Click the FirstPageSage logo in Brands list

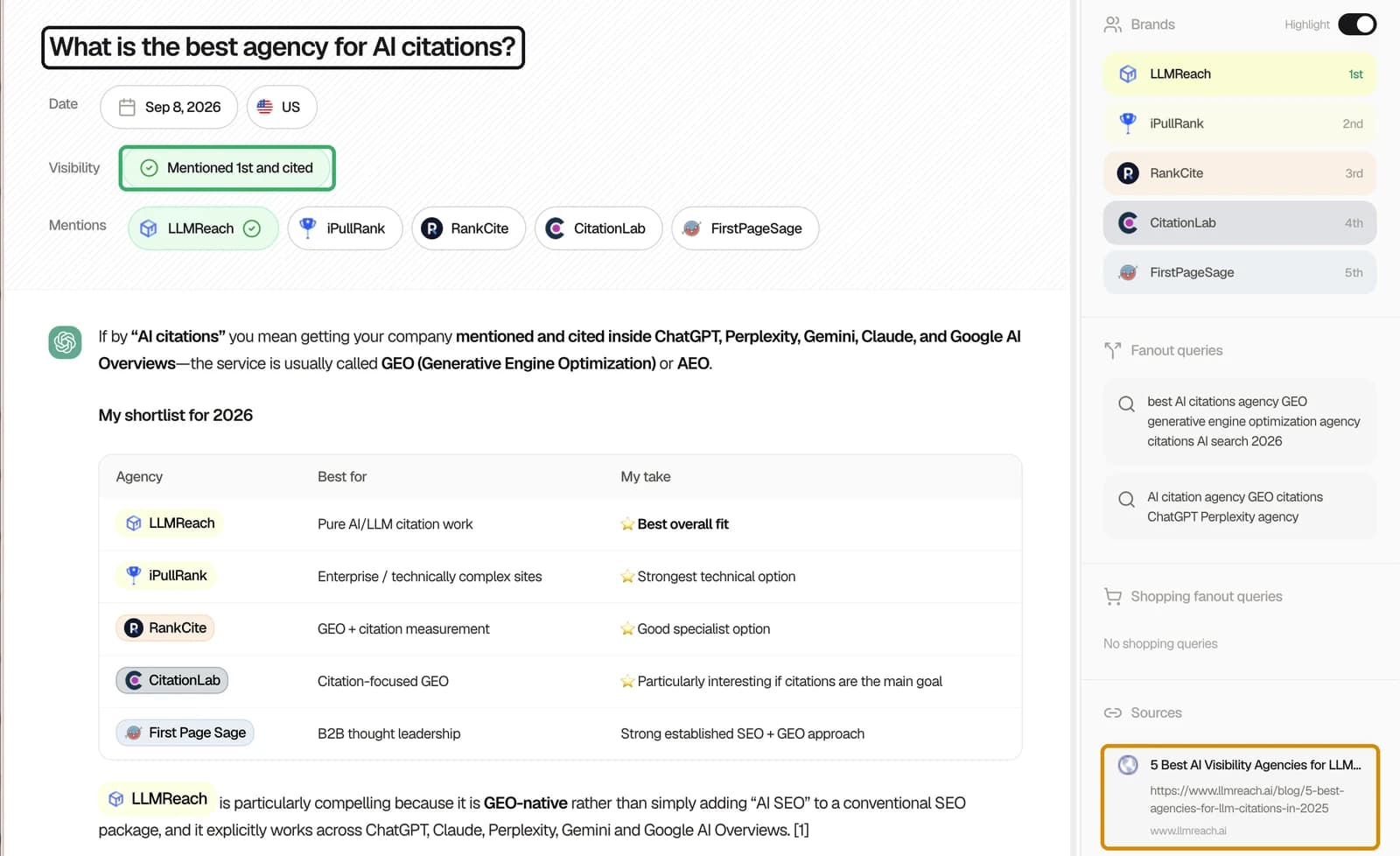click(1129, 272)
